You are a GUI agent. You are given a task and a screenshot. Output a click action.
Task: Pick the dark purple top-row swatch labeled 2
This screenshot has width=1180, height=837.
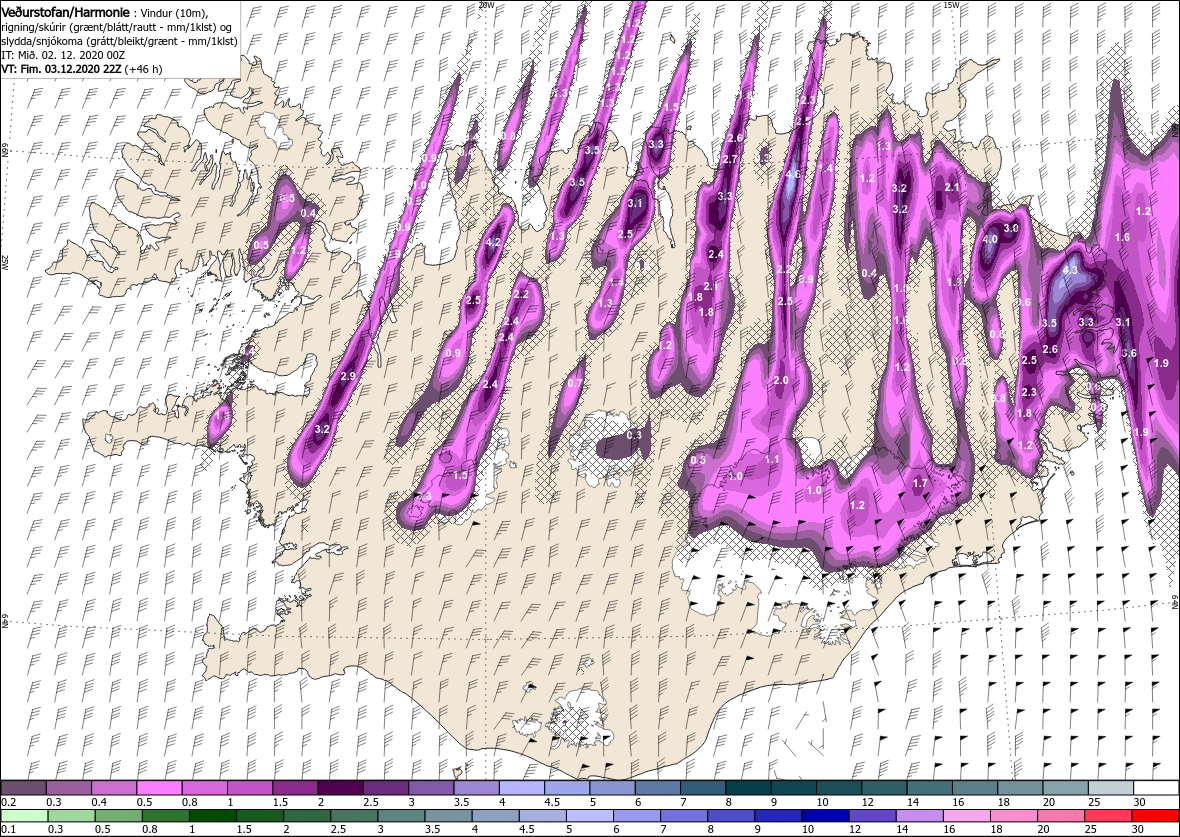[341, 788]
